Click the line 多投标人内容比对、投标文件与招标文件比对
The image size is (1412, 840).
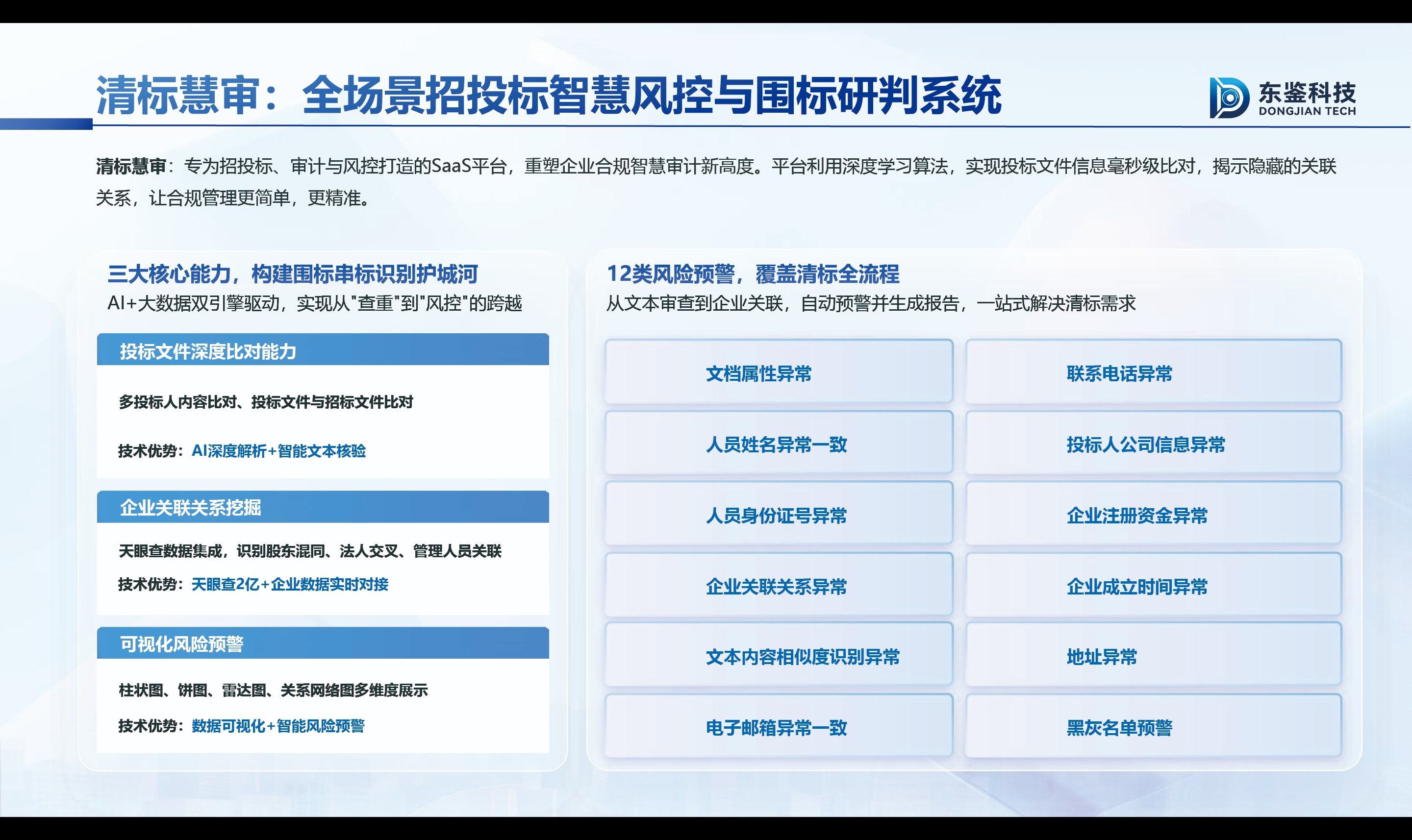pos(266,402)
